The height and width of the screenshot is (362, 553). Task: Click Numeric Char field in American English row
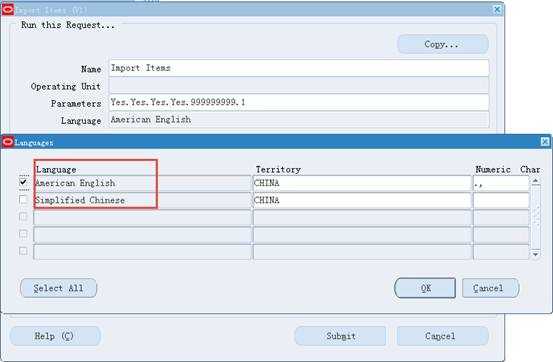click(501, 183)
